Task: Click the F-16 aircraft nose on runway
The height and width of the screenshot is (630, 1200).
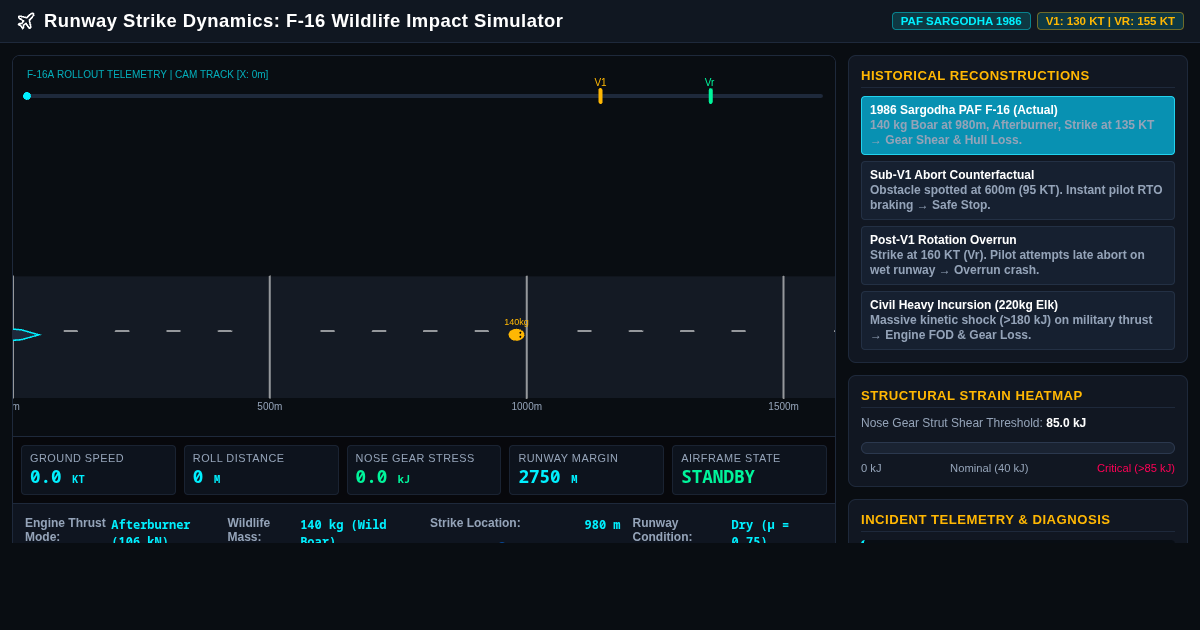Action: (x=26, y=335)
